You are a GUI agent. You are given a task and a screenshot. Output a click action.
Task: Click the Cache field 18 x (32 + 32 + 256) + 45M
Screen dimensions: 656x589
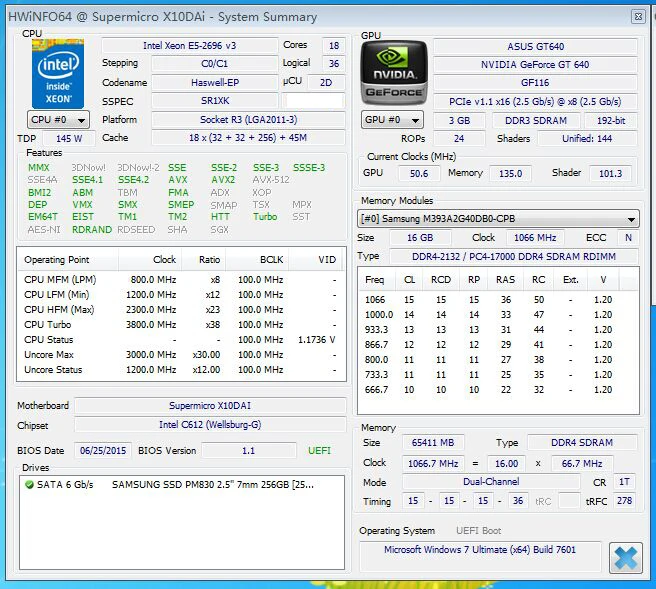tap(249, 138)
